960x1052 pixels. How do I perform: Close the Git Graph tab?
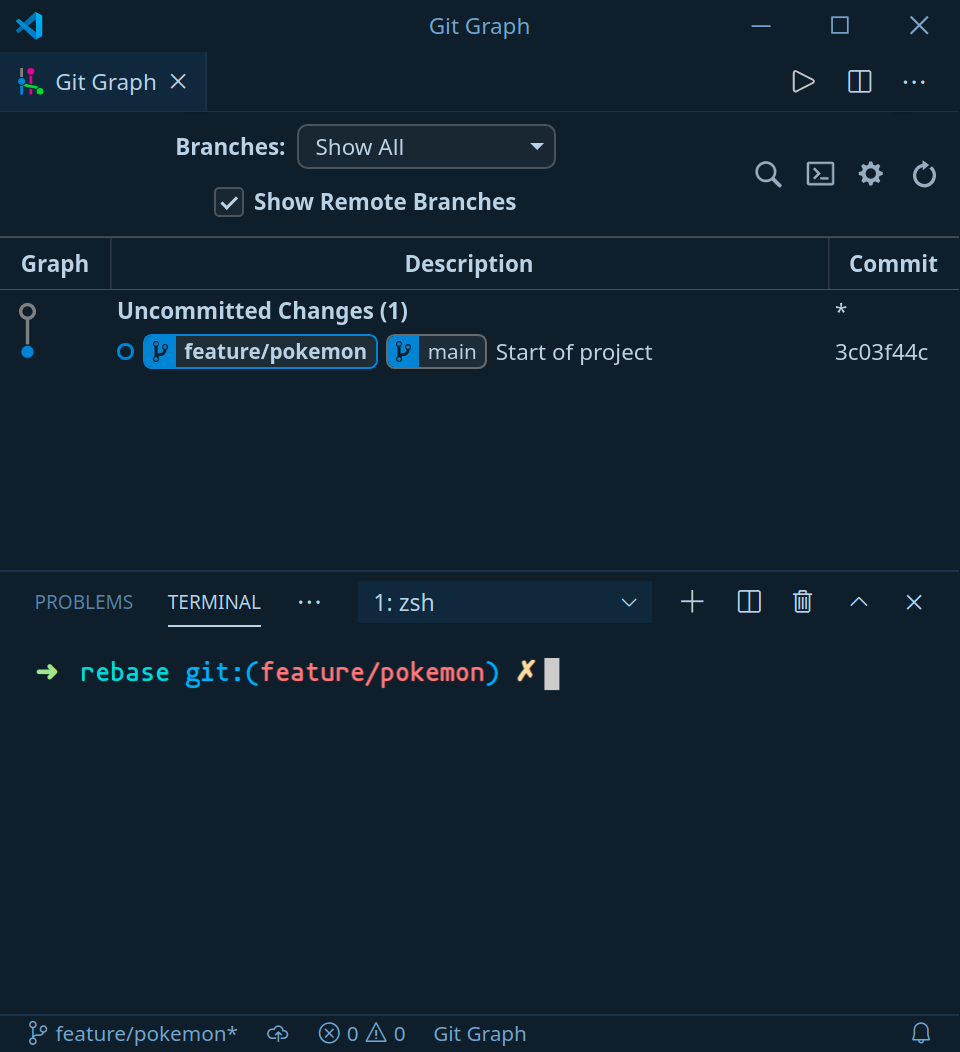tap(178, 82)
